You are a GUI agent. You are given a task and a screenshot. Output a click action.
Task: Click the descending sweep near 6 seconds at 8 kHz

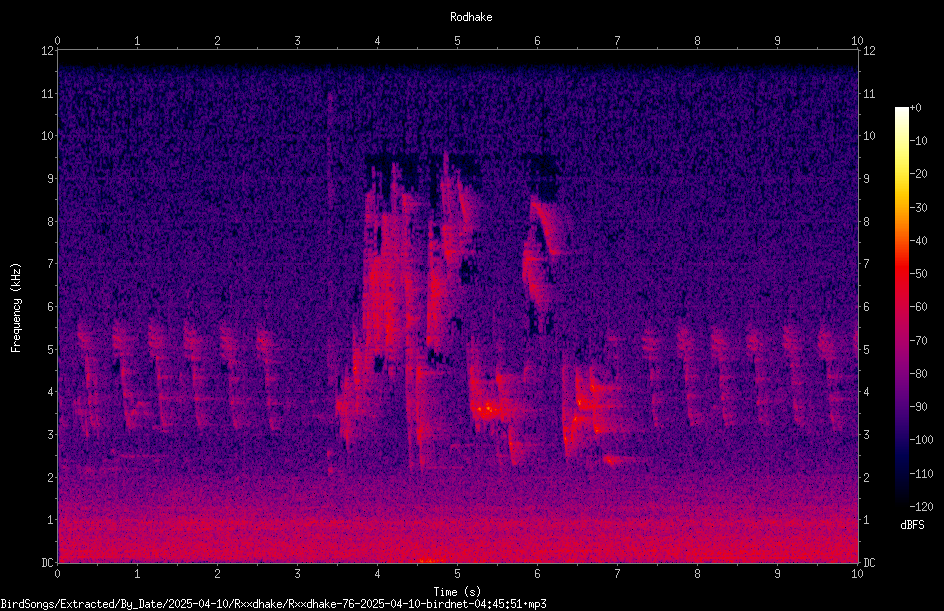551,224
